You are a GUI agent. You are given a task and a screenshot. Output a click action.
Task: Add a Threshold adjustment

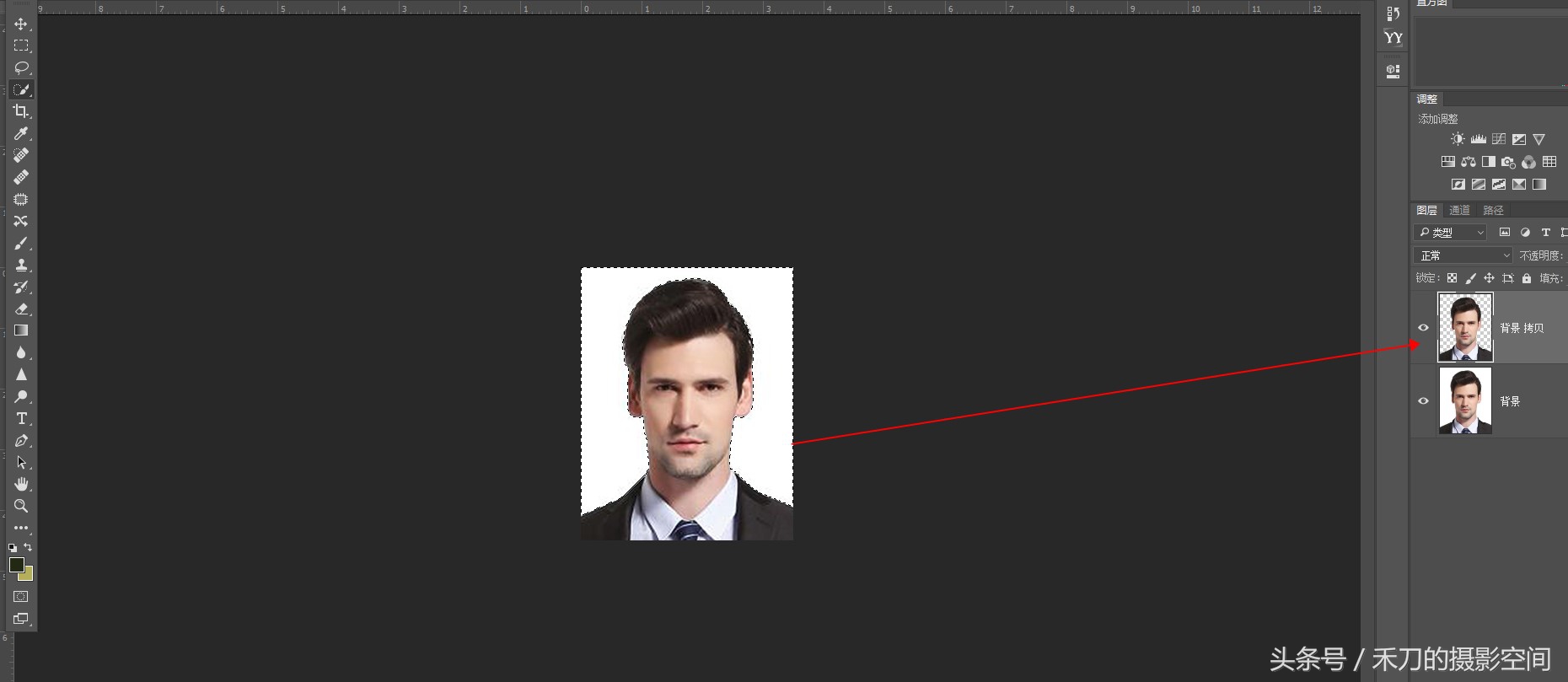pyautogui.click(x=1498, y=185)
